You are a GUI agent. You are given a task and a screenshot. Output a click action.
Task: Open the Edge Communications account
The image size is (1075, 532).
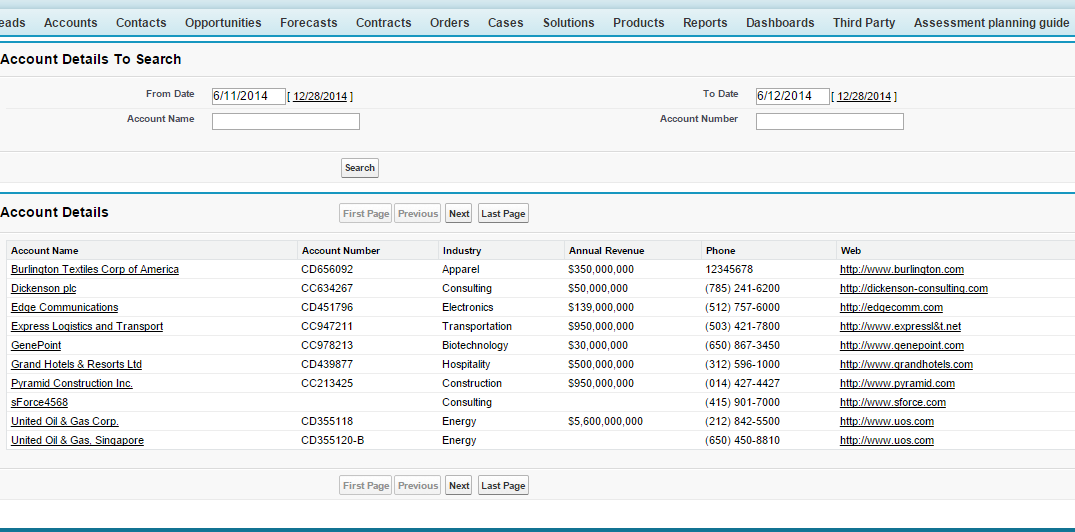tap(64, 307)
